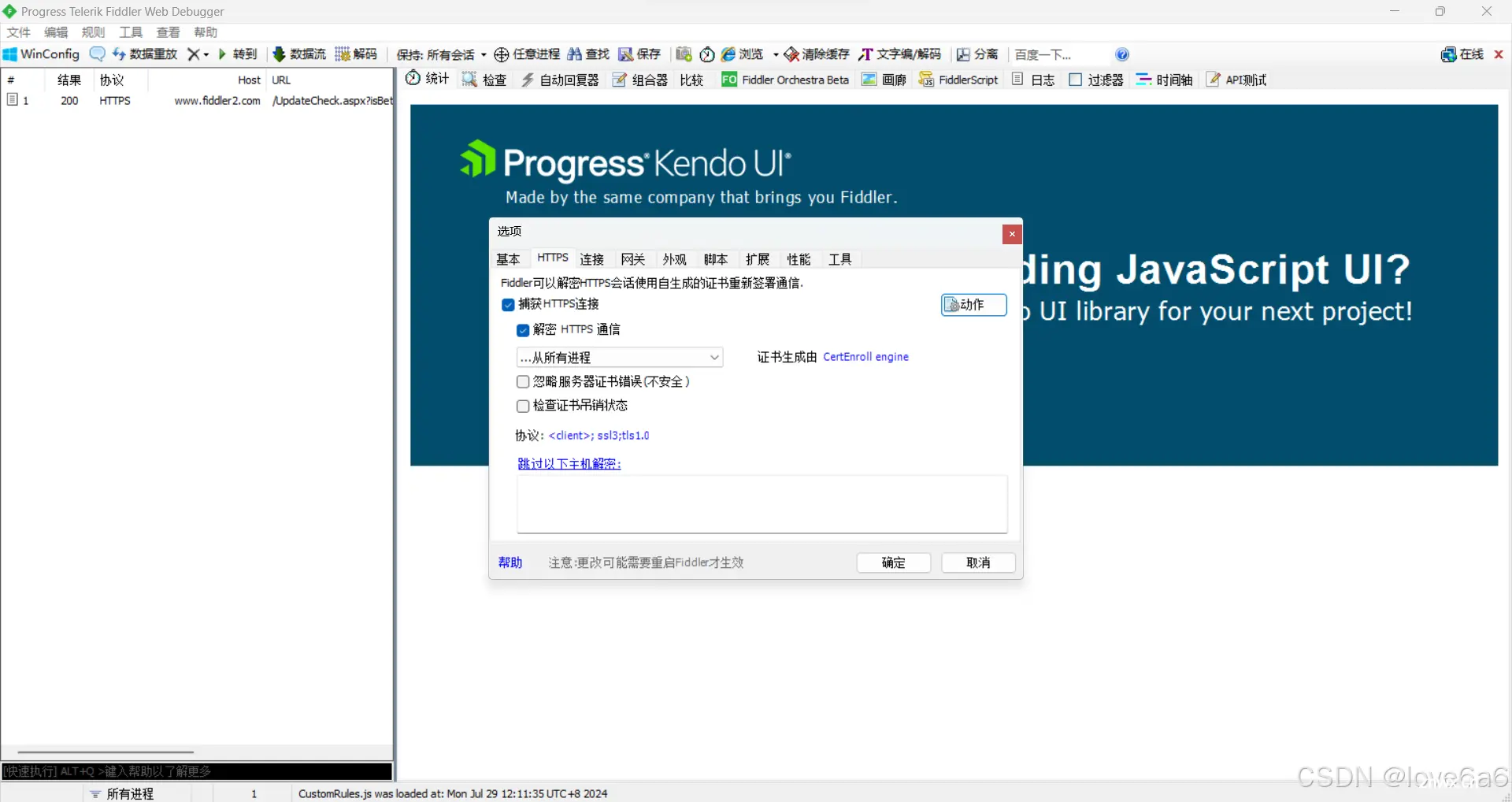Toggle the 解码 decode toolbar button
The width and height of the screenshot is (1512, 802).
tap(357, 54)
